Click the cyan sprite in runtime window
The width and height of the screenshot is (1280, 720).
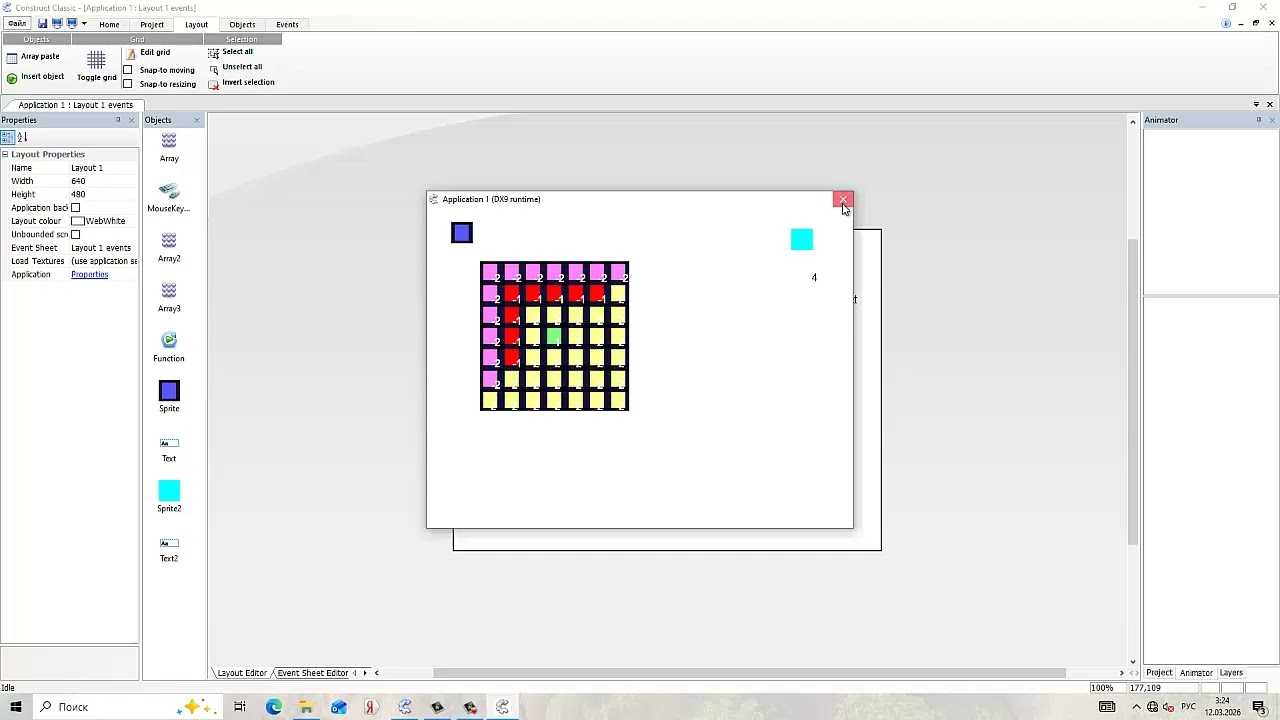point(802,239)
